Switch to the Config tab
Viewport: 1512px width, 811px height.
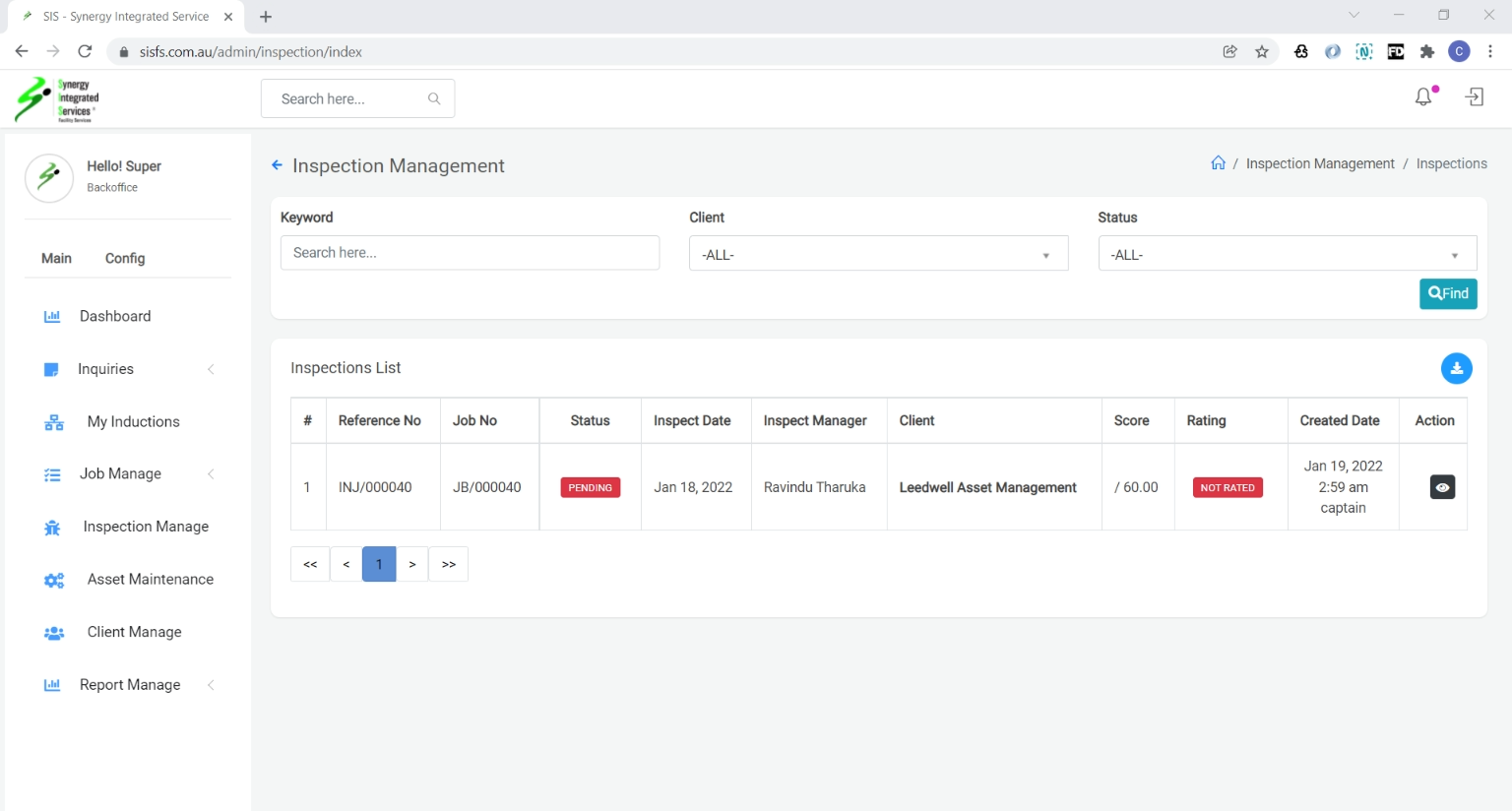(x=125, y=258)
